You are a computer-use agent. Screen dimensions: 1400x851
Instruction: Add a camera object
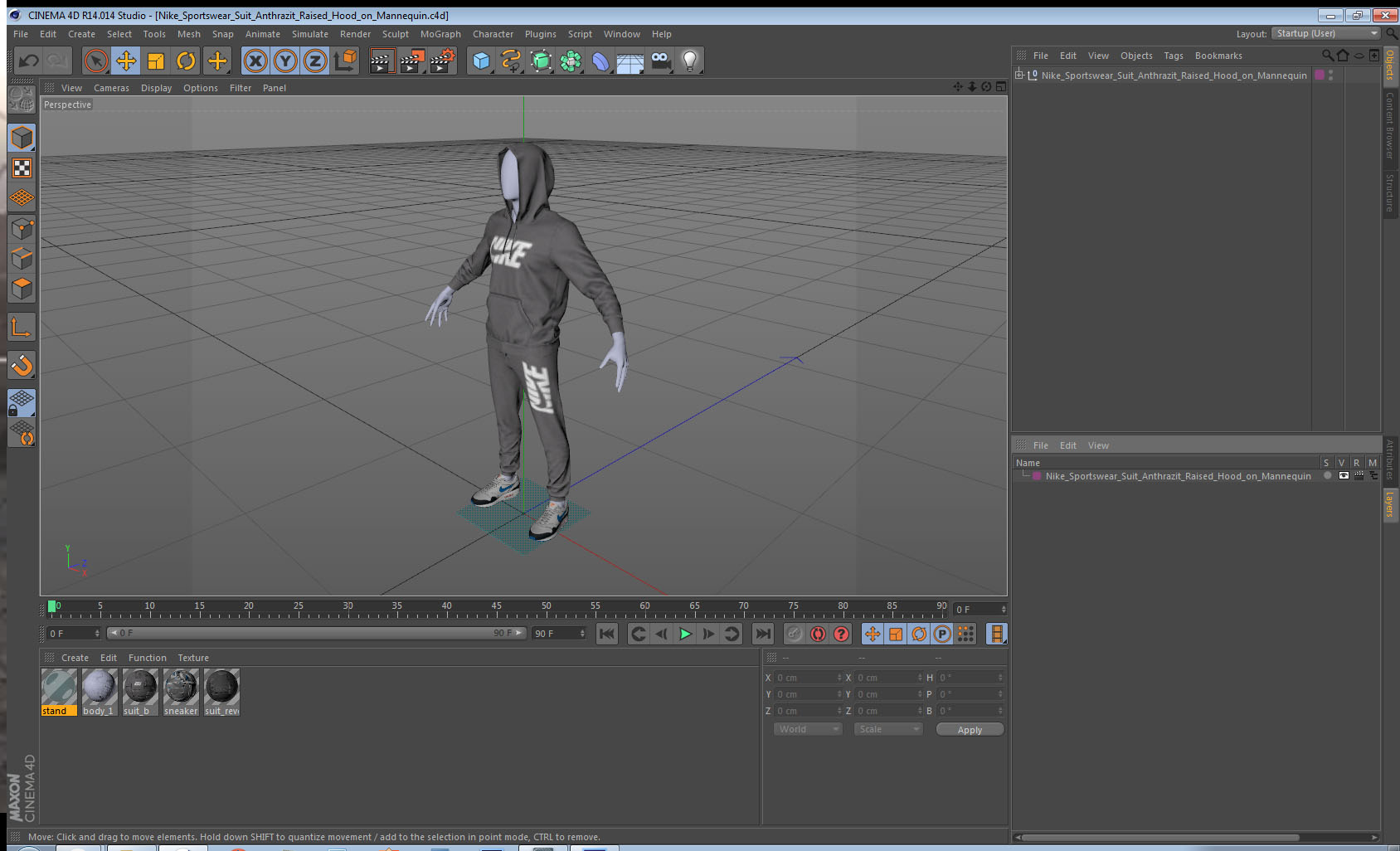click(660, 61)
